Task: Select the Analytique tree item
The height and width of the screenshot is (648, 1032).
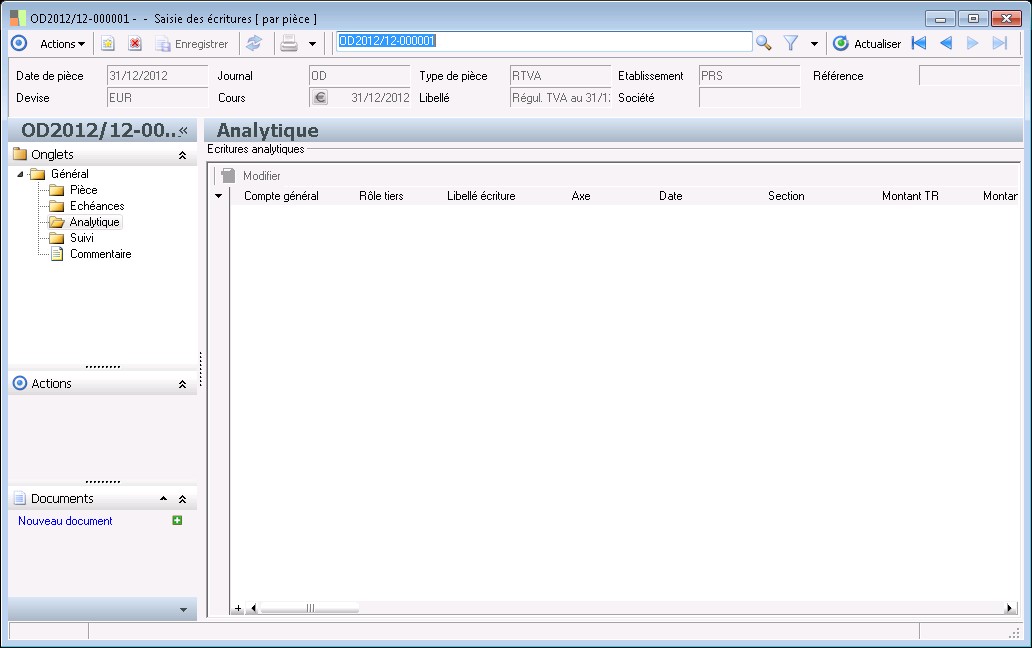Action: pyautogui.click(x=94, y=222)
